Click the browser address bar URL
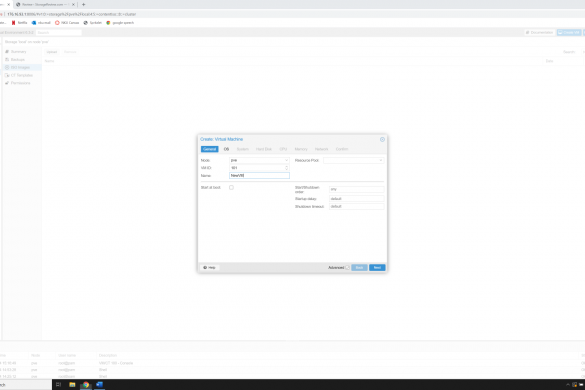 72,14
